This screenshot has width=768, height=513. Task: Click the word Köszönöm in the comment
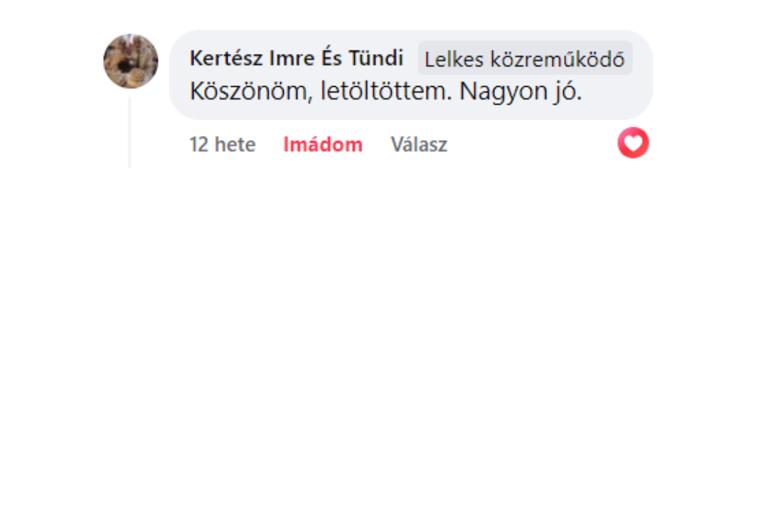click(251, 91)
